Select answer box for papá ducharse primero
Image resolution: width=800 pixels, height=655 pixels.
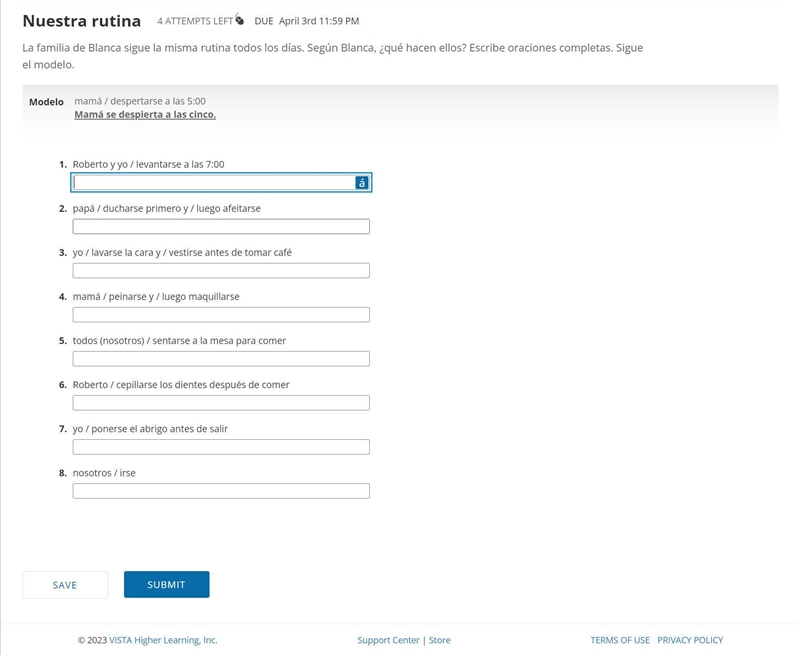point(221,226)
